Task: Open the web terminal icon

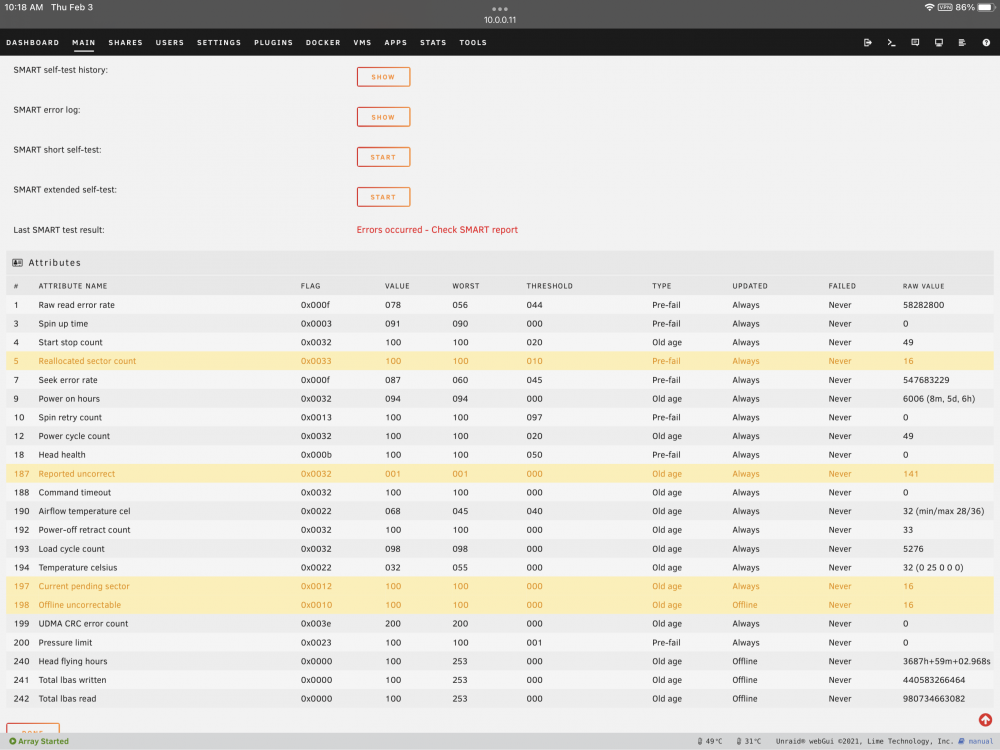Action: pyautogui.click(x=891, y=43)
